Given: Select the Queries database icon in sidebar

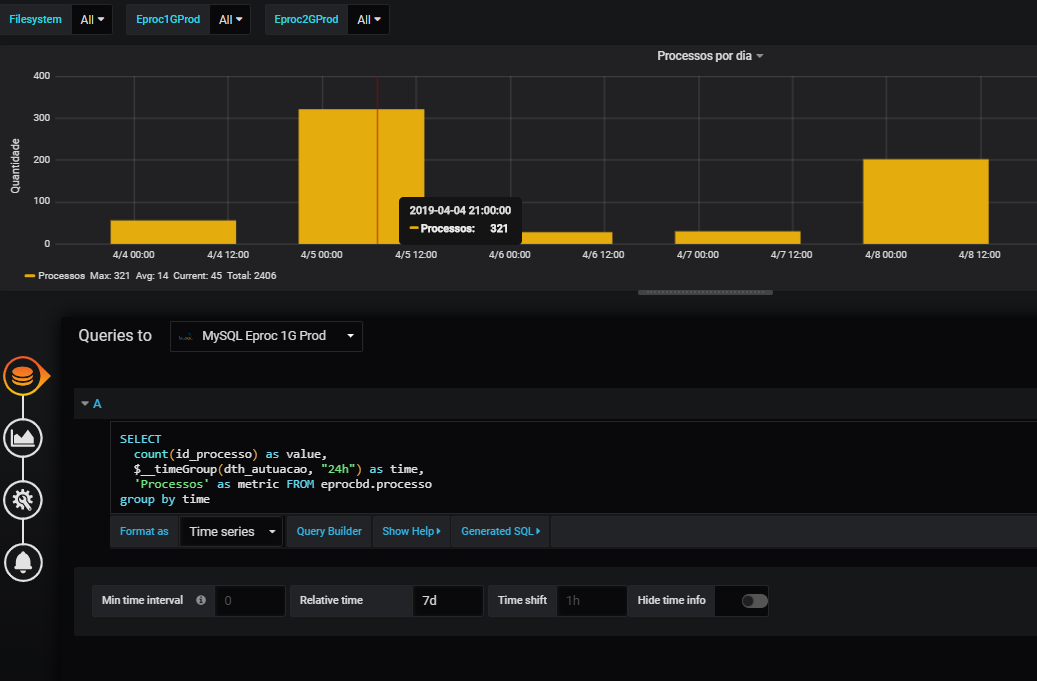Looking at the screenshot, I should coord(22,376).
